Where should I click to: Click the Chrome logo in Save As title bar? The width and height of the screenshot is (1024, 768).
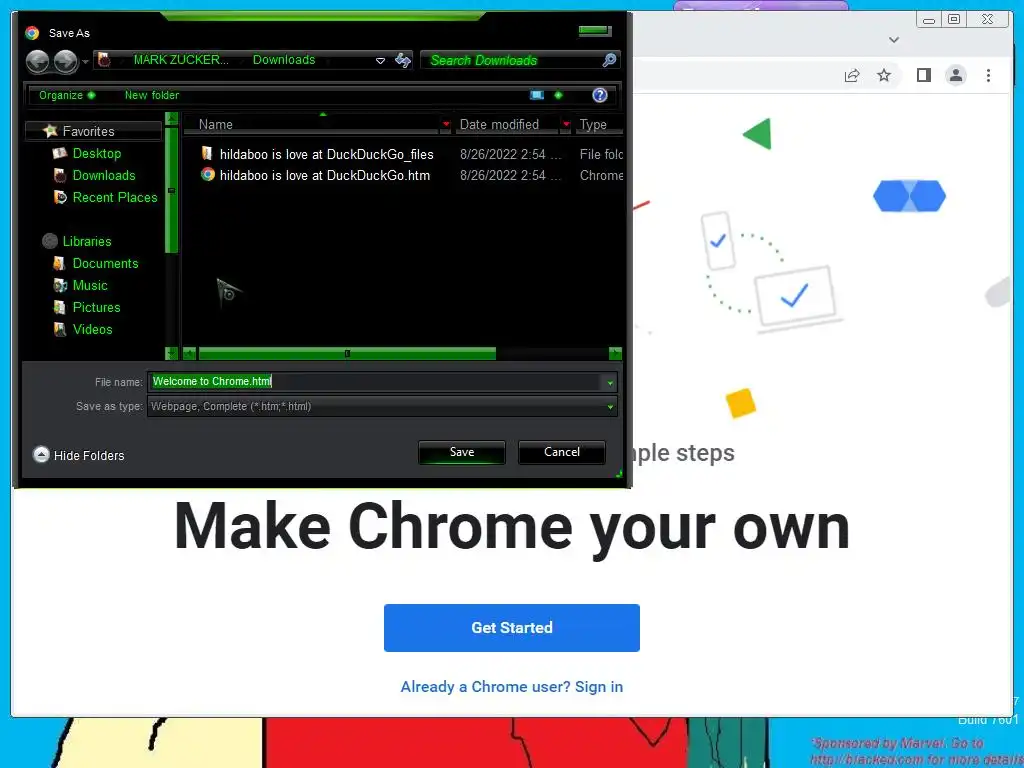(32, 33)
